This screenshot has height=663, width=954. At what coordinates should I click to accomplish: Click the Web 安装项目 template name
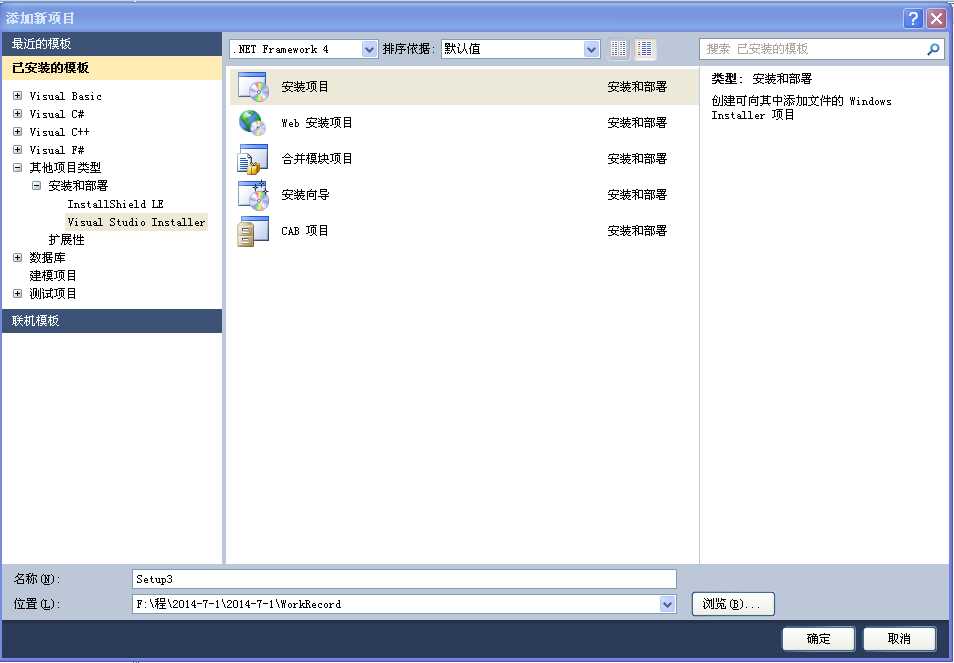(x=317, y=122)
